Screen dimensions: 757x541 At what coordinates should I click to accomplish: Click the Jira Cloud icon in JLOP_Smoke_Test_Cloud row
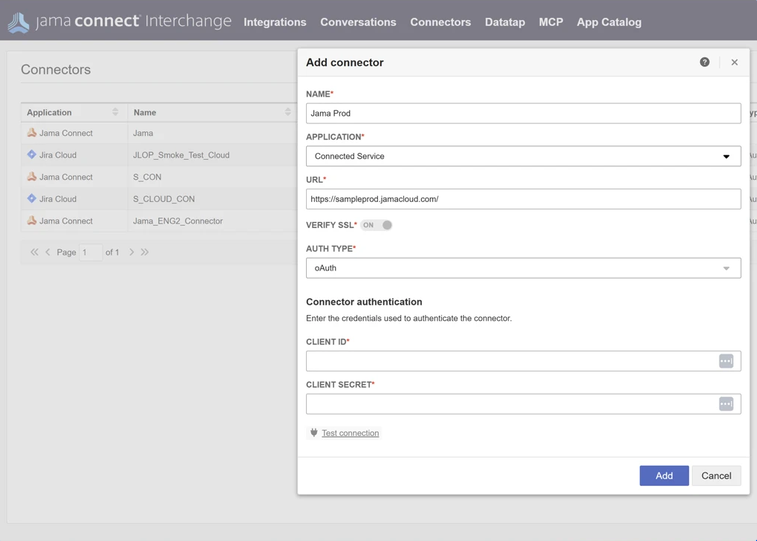[x=32, y=154]
